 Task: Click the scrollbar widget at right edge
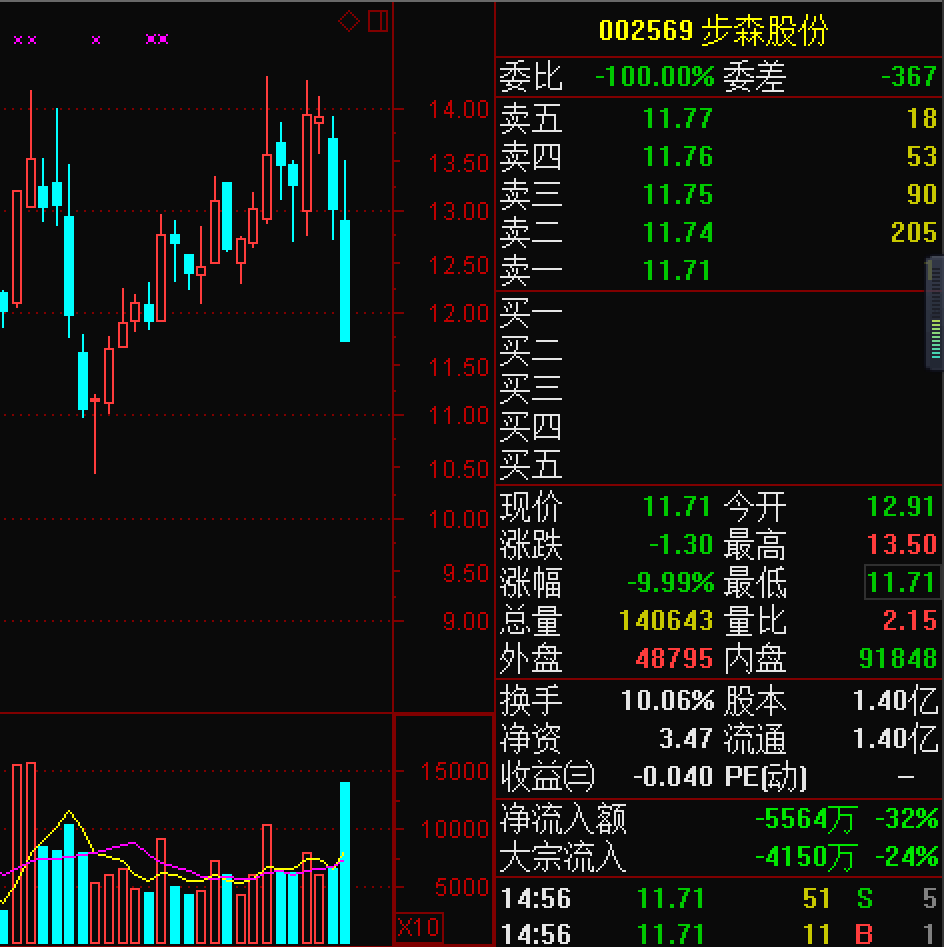(x=934, y=314)
